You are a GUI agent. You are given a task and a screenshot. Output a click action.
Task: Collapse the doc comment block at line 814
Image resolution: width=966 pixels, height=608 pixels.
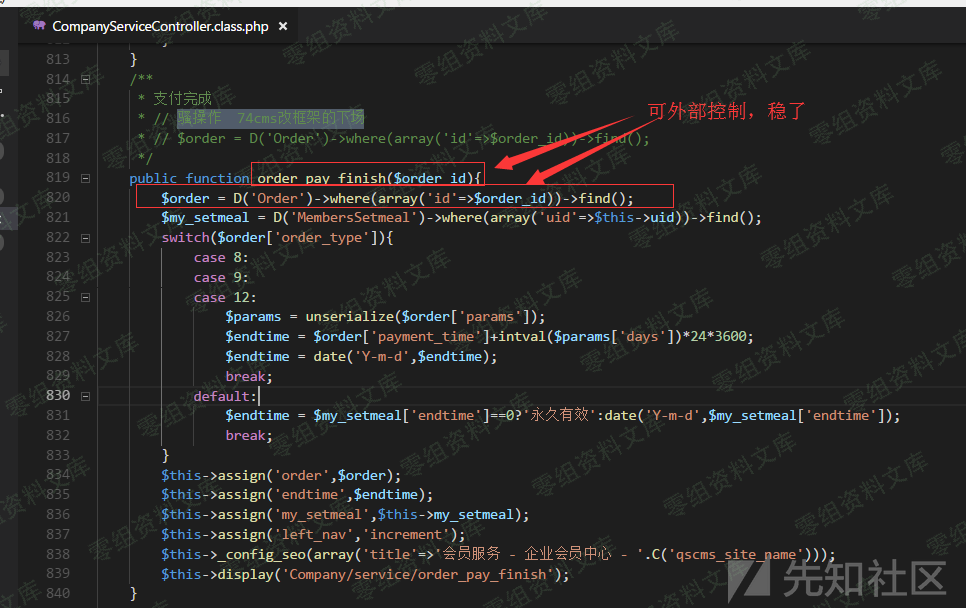[x=85, y=79]
